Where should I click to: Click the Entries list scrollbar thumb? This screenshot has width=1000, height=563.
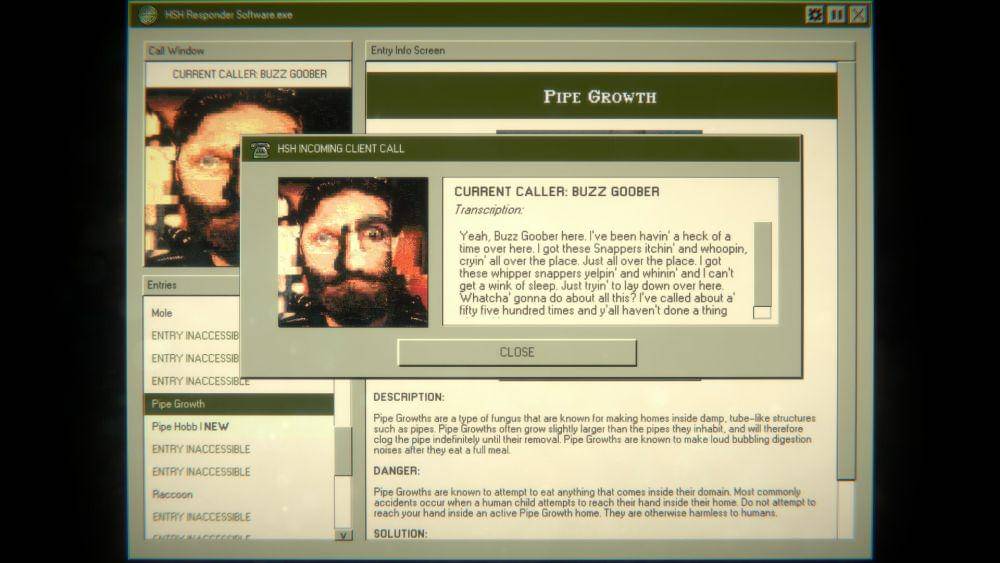tap(343, 451)
